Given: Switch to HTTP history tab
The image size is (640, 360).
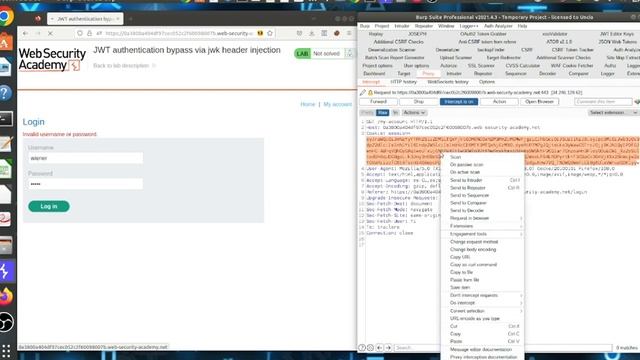Looking at the screenshot, I should click(403, 82).
